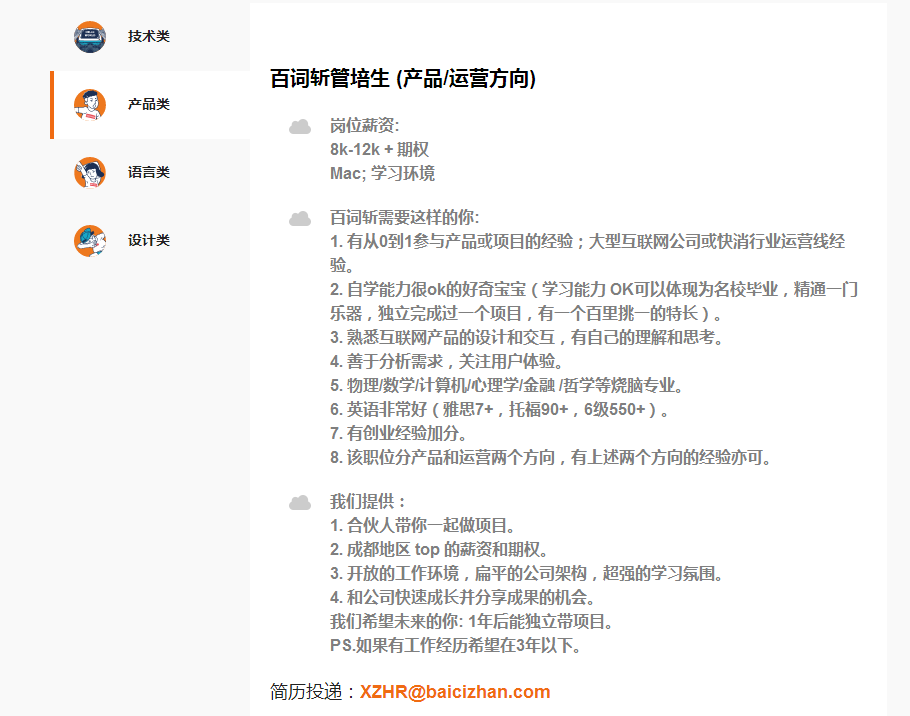Click requirement 3 熟悉互联网产品的设计和交互
Image resolution: width=910 pixels, height=716 pixels.
(526, 337)
